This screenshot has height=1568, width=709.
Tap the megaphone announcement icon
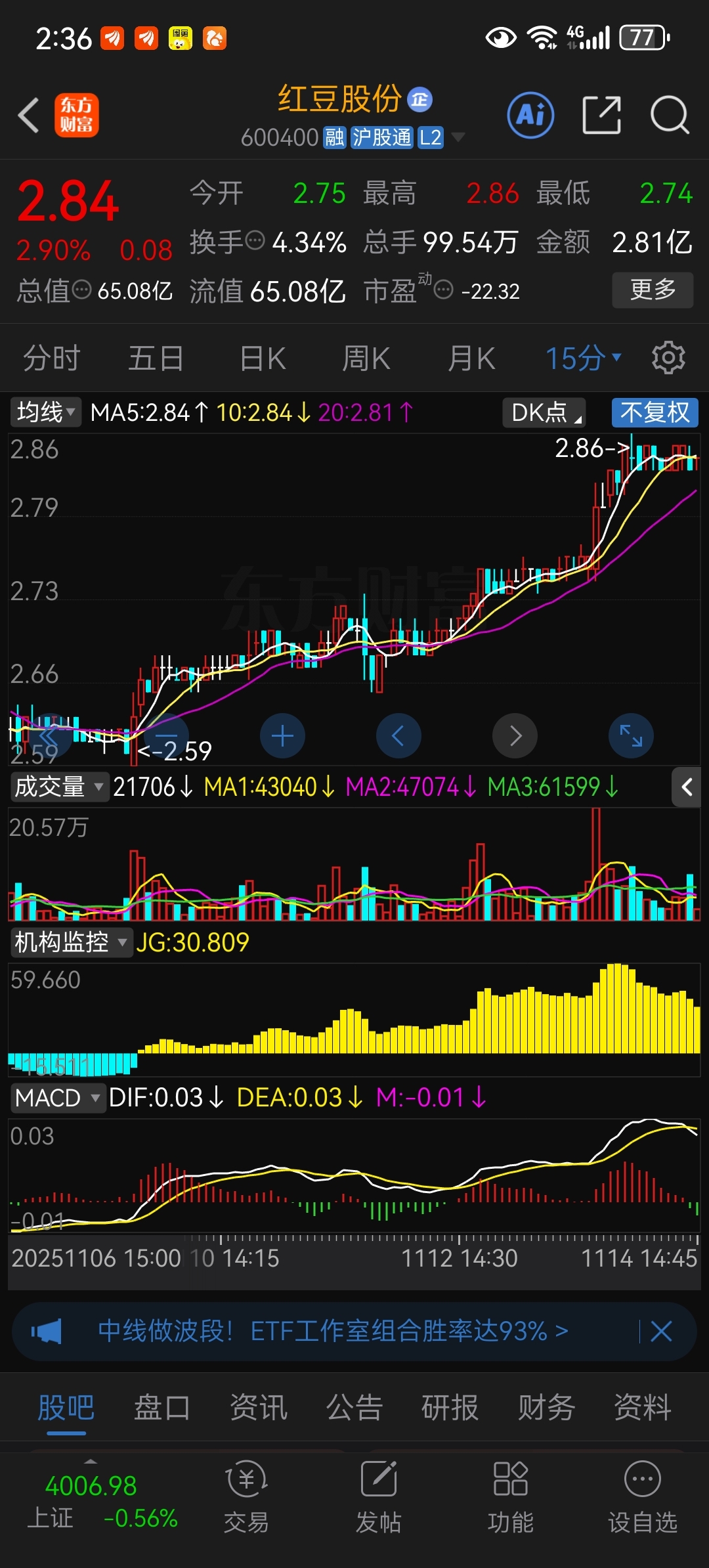(47, 1332)
